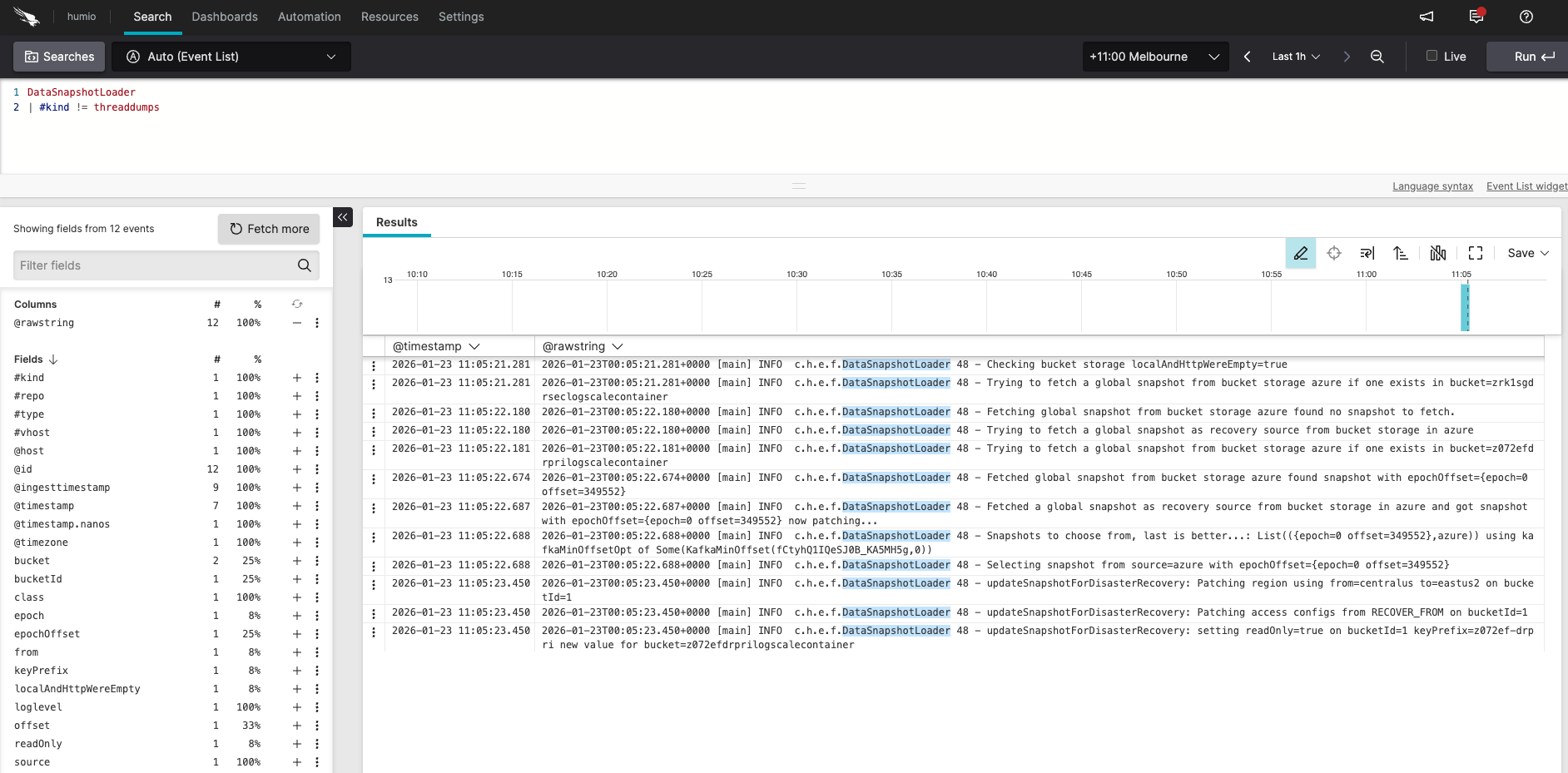1568x773 pixels.
Task: Enable Live mode checkbox
Action: tap(1432, 56)
